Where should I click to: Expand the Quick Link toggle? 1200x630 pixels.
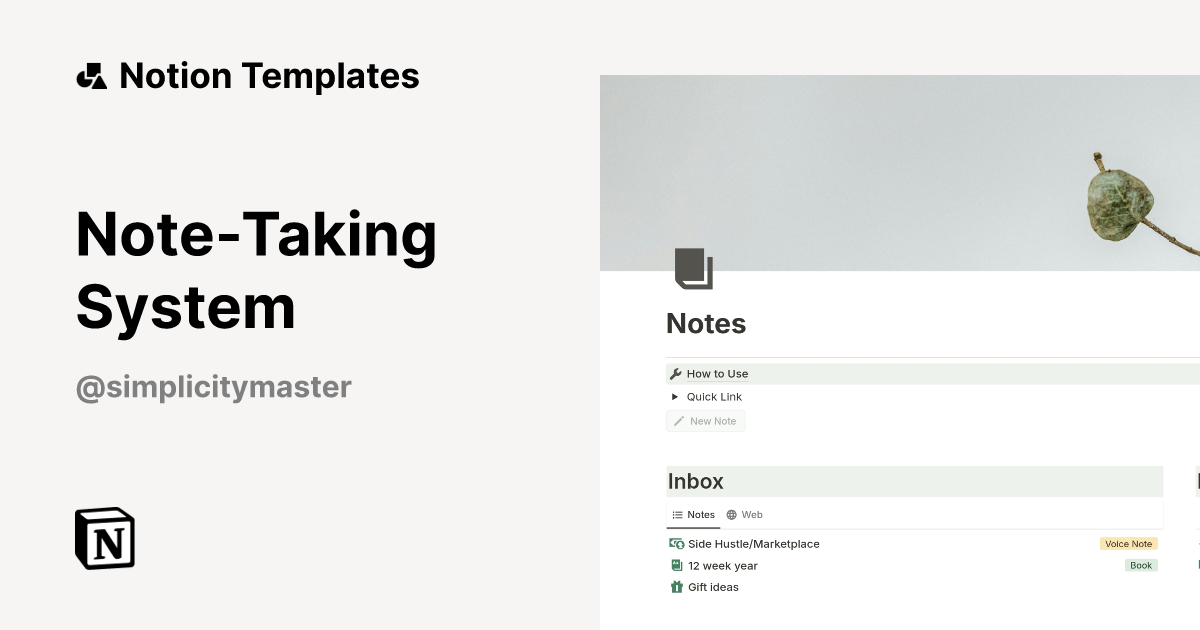pyautogui.click(x=675, y=396)
